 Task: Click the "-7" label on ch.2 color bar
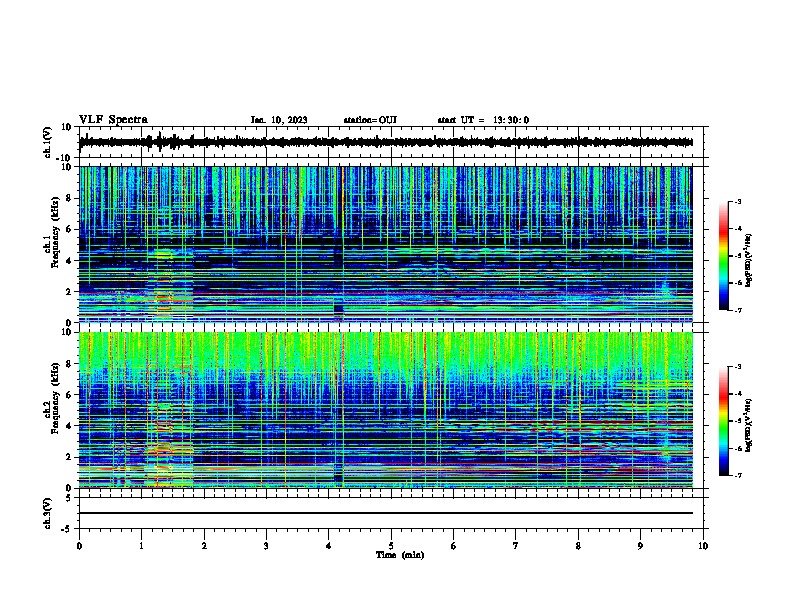coord(738,476)
